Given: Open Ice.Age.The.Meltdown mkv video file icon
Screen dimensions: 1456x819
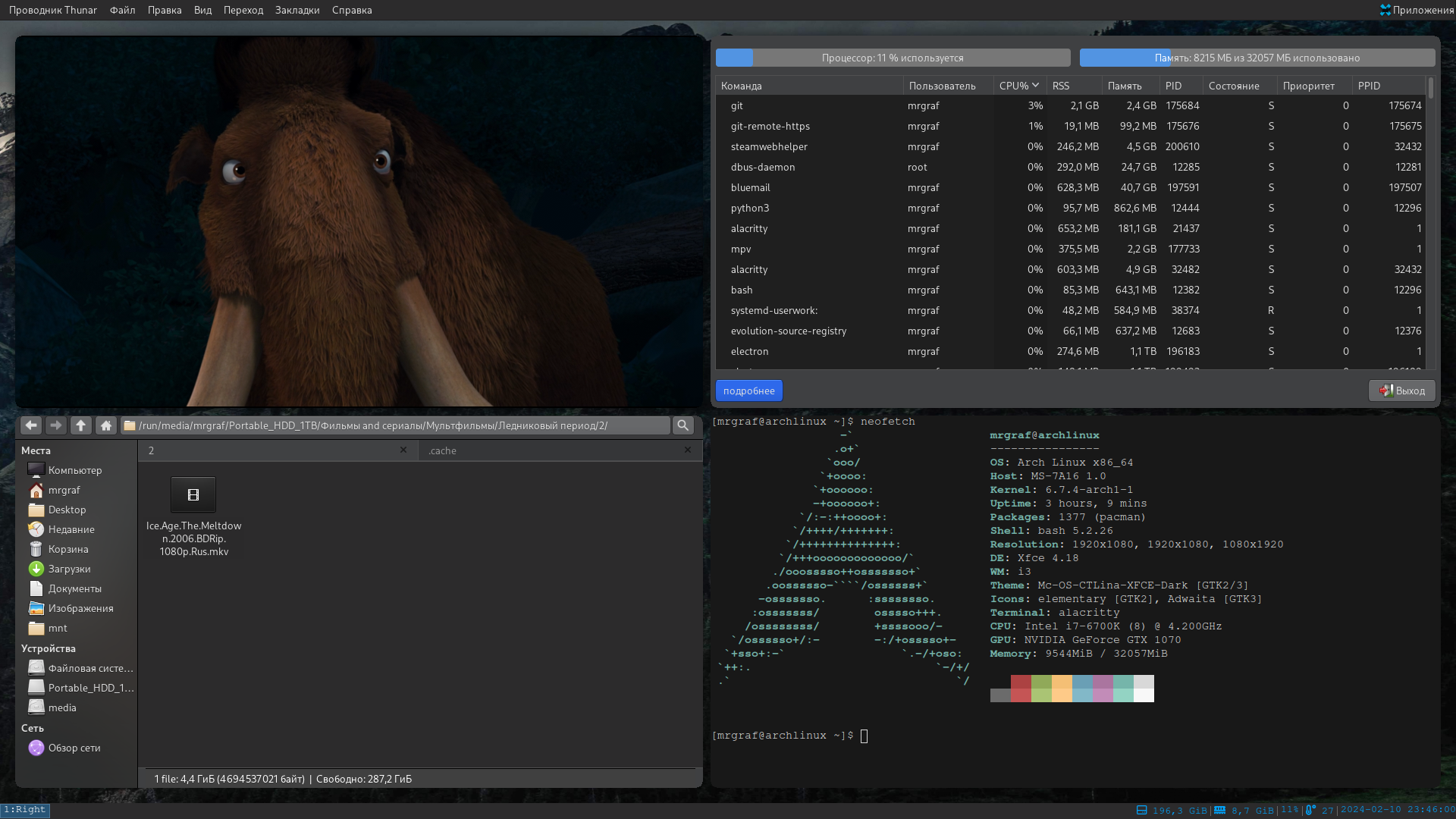Looking at the screenshot, I should pos(193,495).
